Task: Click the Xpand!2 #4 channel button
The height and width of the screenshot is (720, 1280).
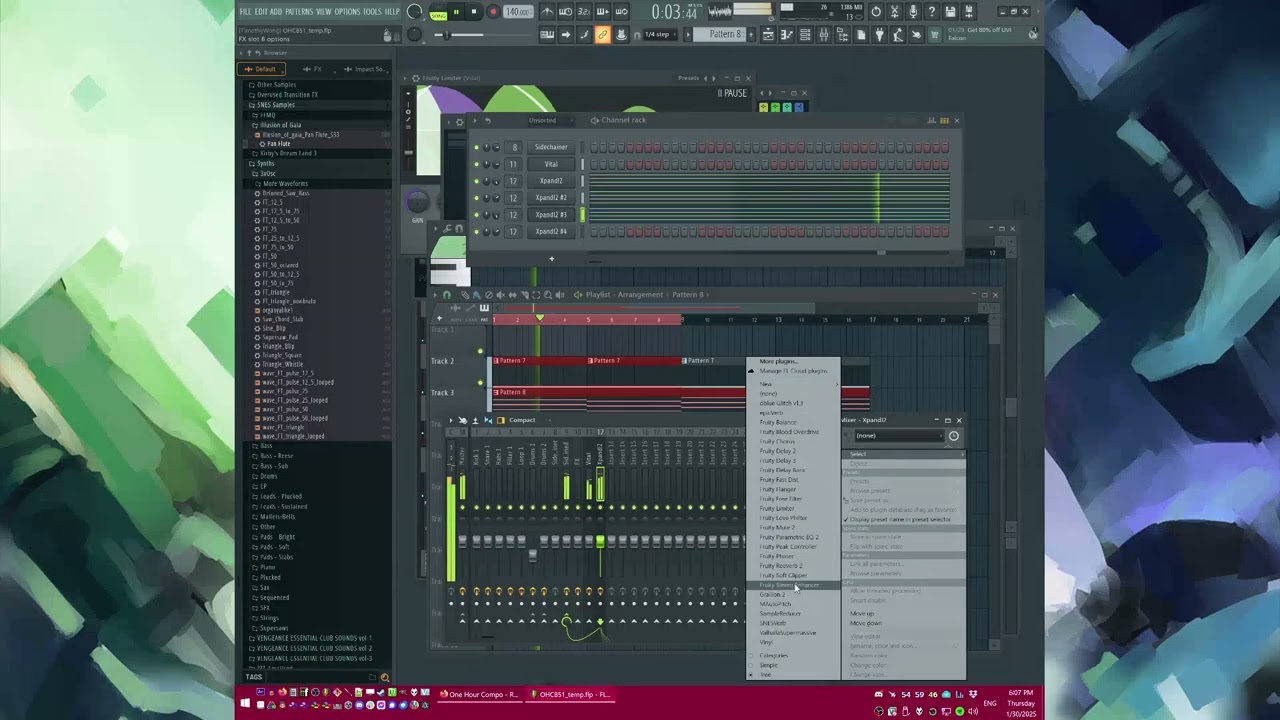Action: click(x=551, y=232)
